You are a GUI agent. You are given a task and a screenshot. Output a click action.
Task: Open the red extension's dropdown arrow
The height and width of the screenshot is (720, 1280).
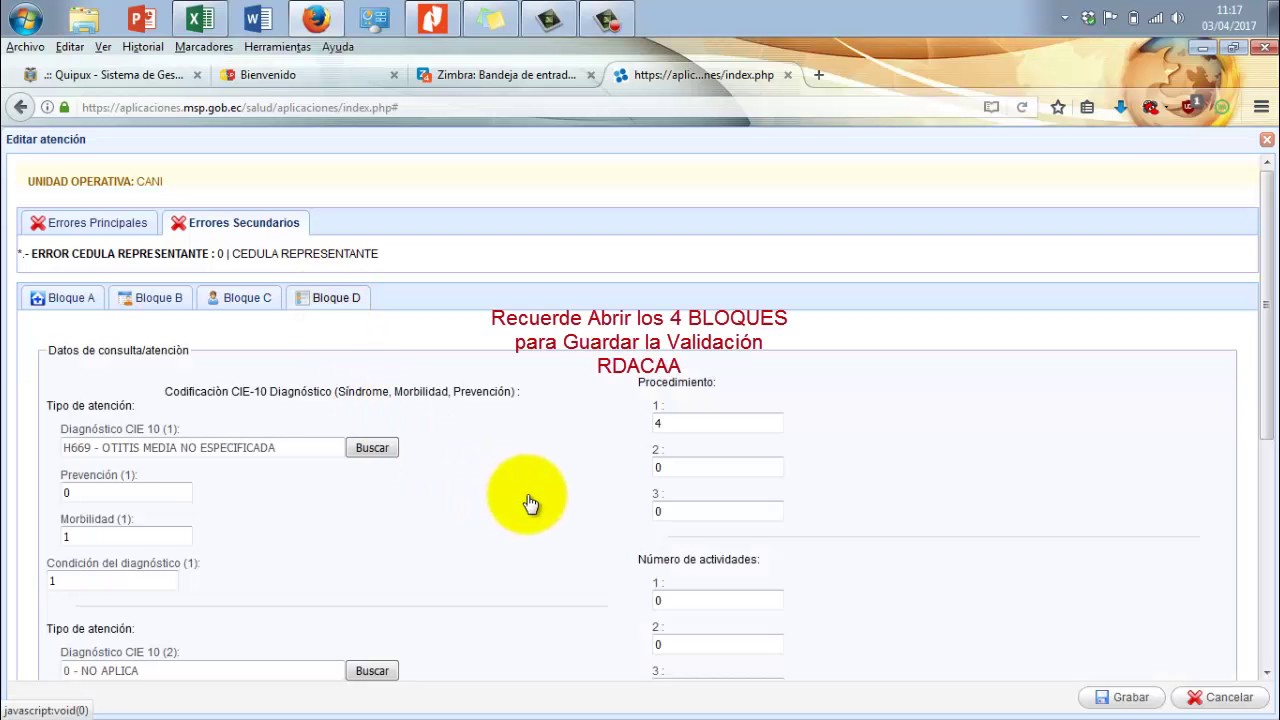click(1167, 108)
